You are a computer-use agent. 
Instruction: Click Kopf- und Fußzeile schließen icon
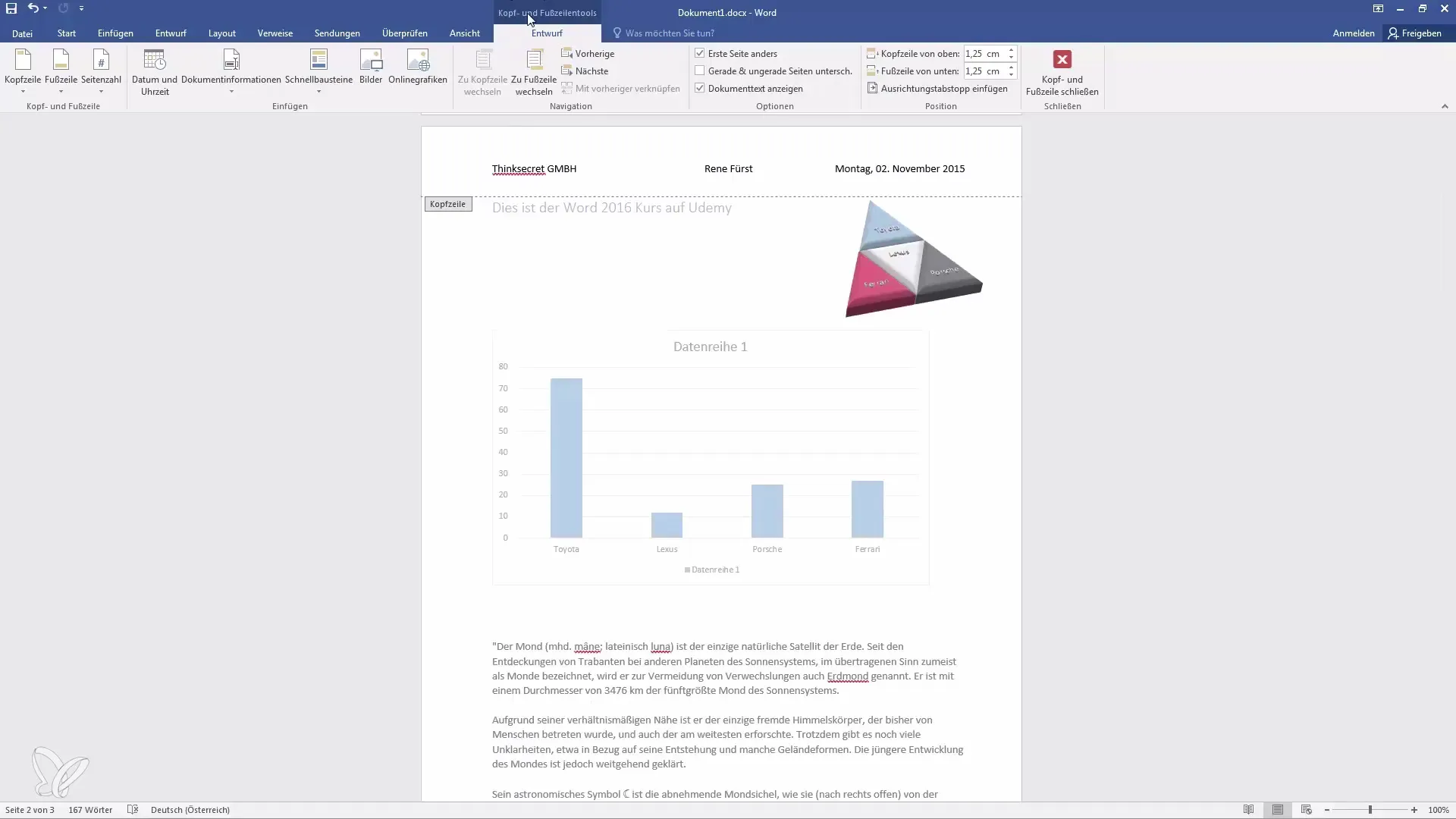pos(1062,59)
